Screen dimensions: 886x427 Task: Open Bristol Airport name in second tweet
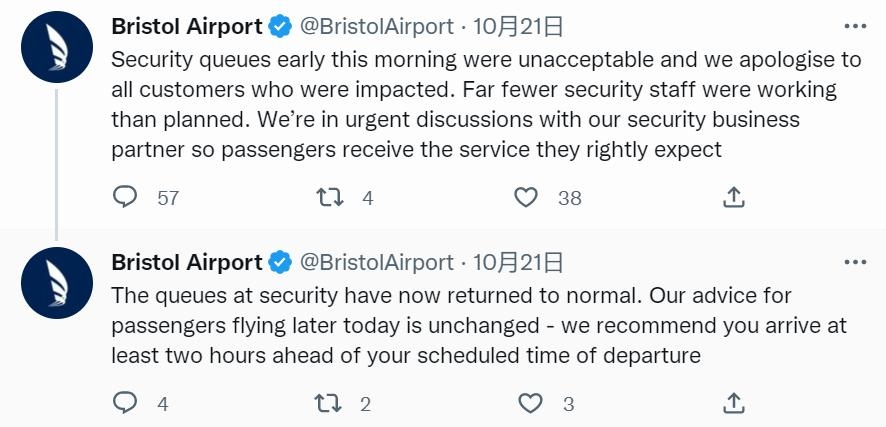[x=187, y=262]
